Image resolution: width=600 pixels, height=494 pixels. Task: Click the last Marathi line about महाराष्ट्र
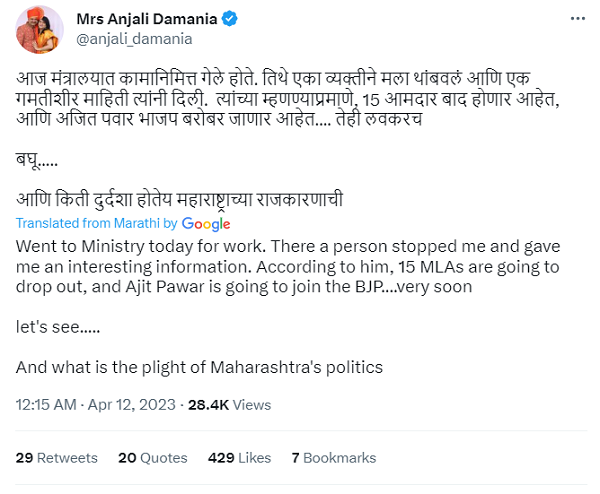click(180, 199)
